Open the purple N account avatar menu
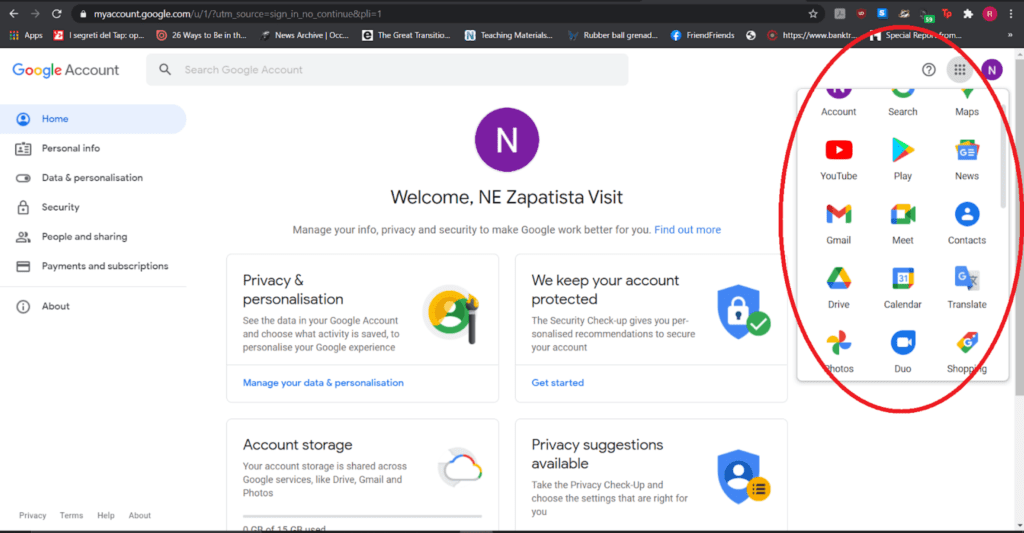1024x533 pixels. [x=991, y=70]
